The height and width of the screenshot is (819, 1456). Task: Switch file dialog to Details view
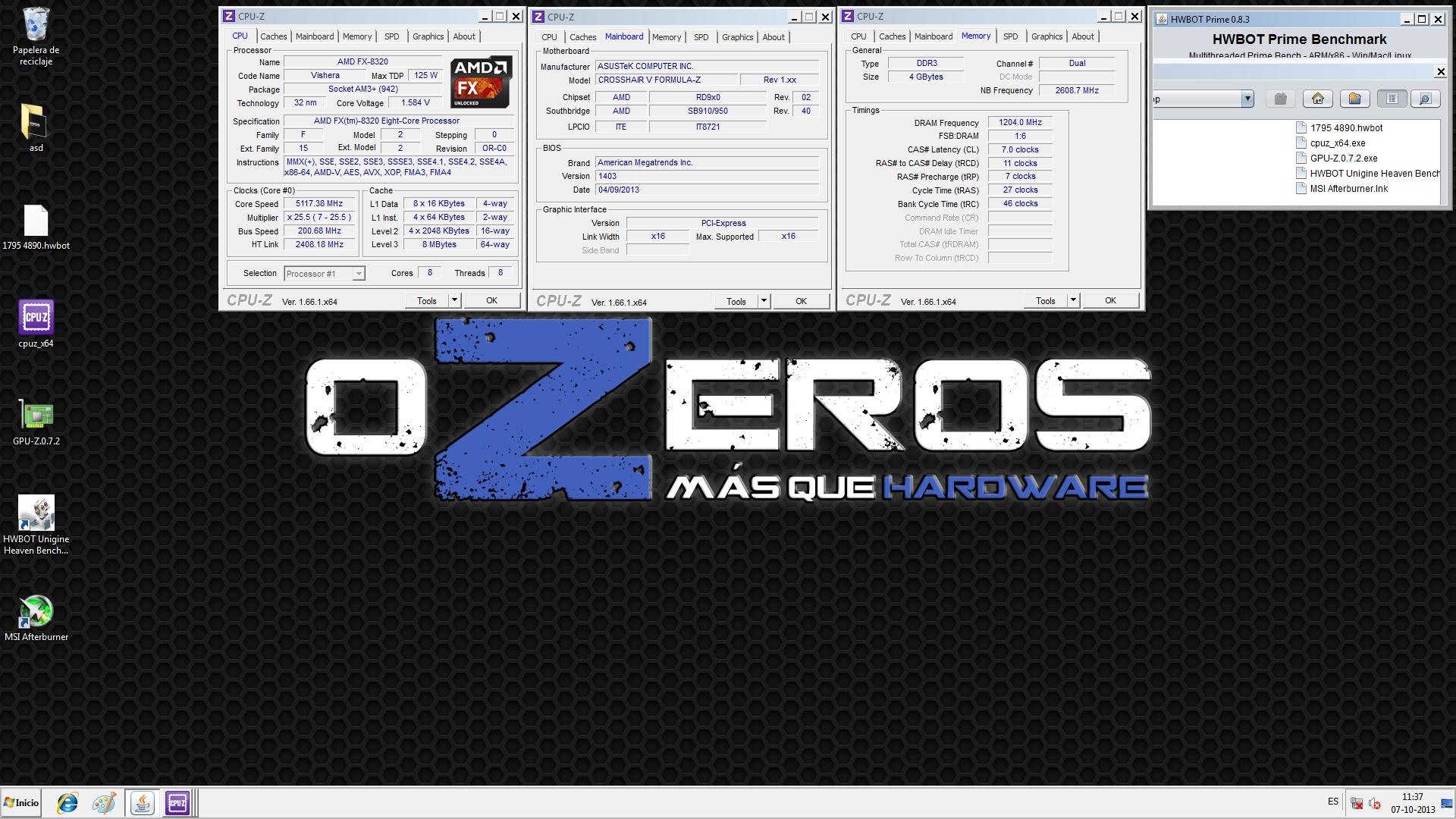tap(1426, 99)
